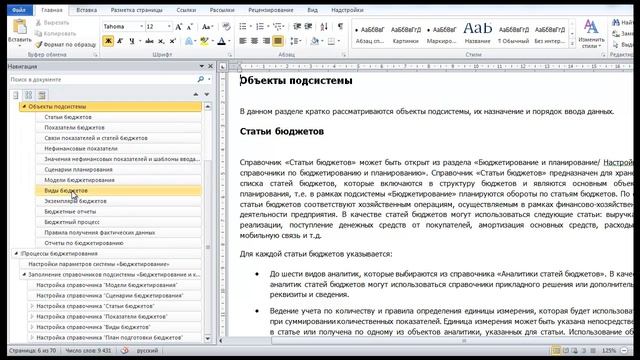
Task: Toggle Italic (К) formatting
Action: 120,41
